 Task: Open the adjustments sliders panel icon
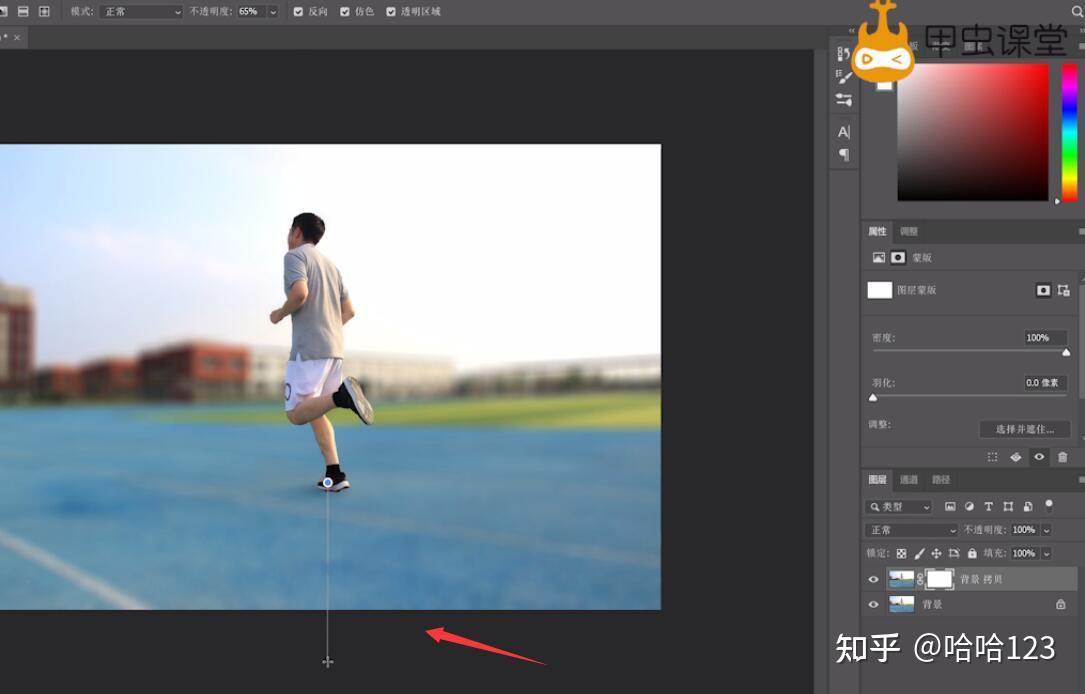click(844, 100)
